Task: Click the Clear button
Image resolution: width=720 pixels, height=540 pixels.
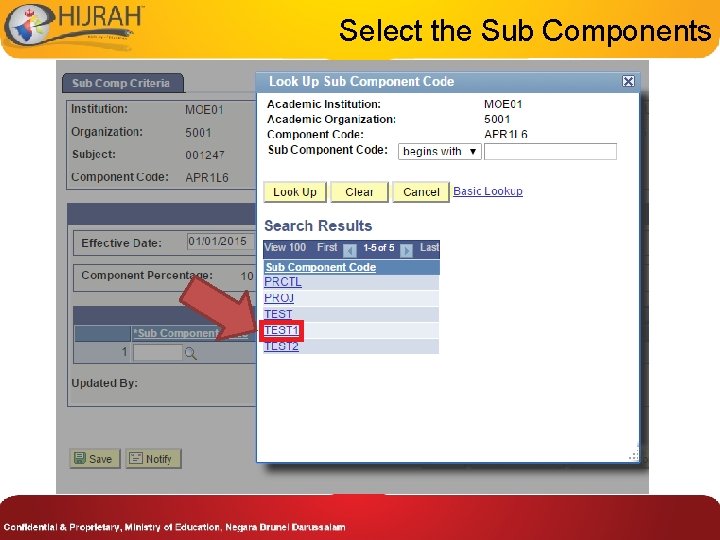Action: (x=359, y=192)
